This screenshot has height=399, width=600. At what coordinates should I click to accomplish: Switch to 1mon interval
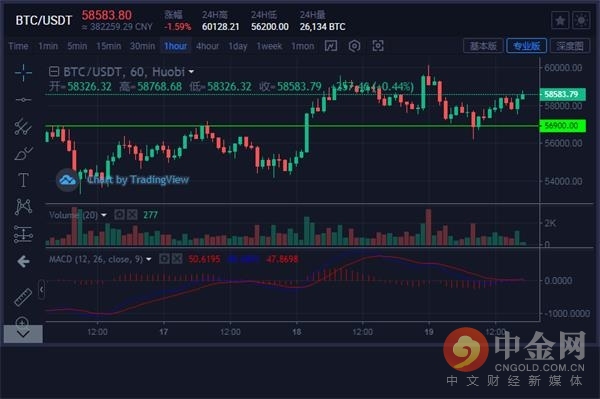[x=302, y=46]
